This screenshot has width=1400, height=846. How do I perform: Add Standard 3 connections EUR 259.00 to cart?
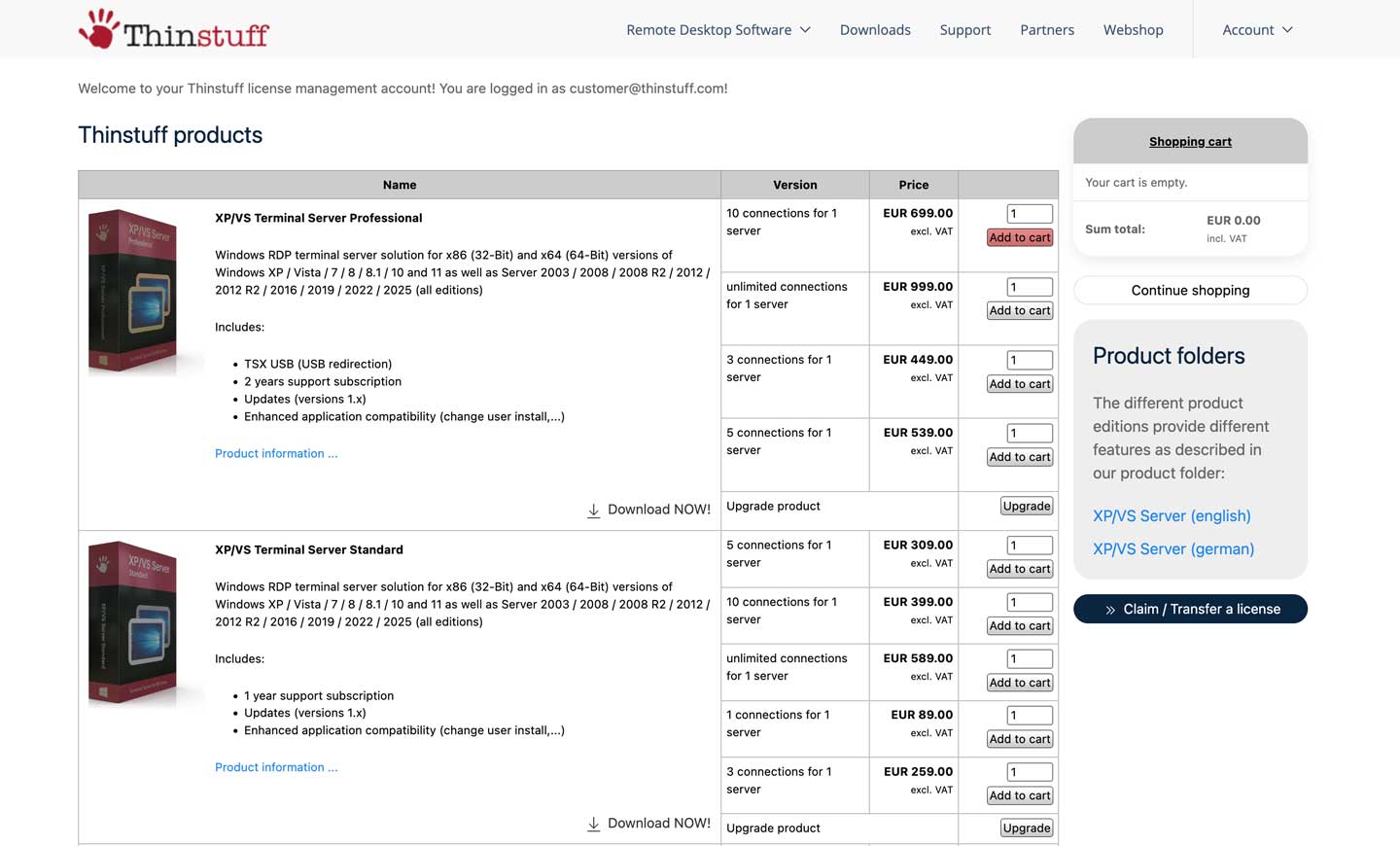[x=1020, y=795]
